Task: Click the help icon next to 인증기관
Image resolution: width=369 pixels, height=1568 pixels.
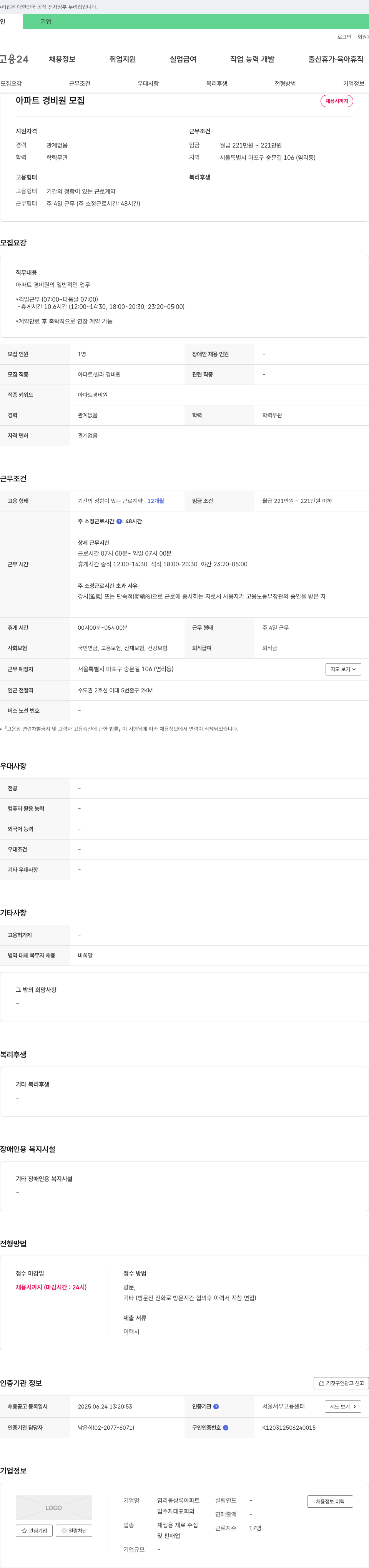Action: point(216,1407)
